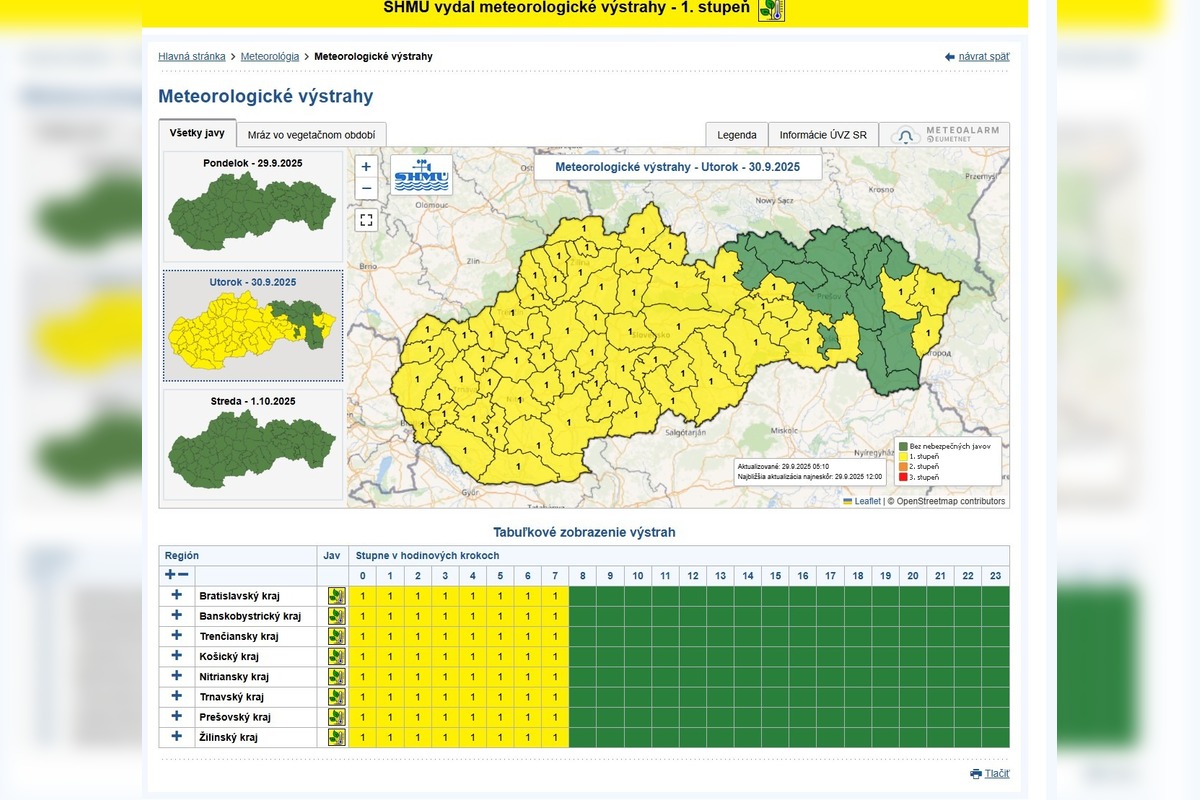
Task: Click thermometer warning icon in yellow banner
Action: [x=771, y=9]
